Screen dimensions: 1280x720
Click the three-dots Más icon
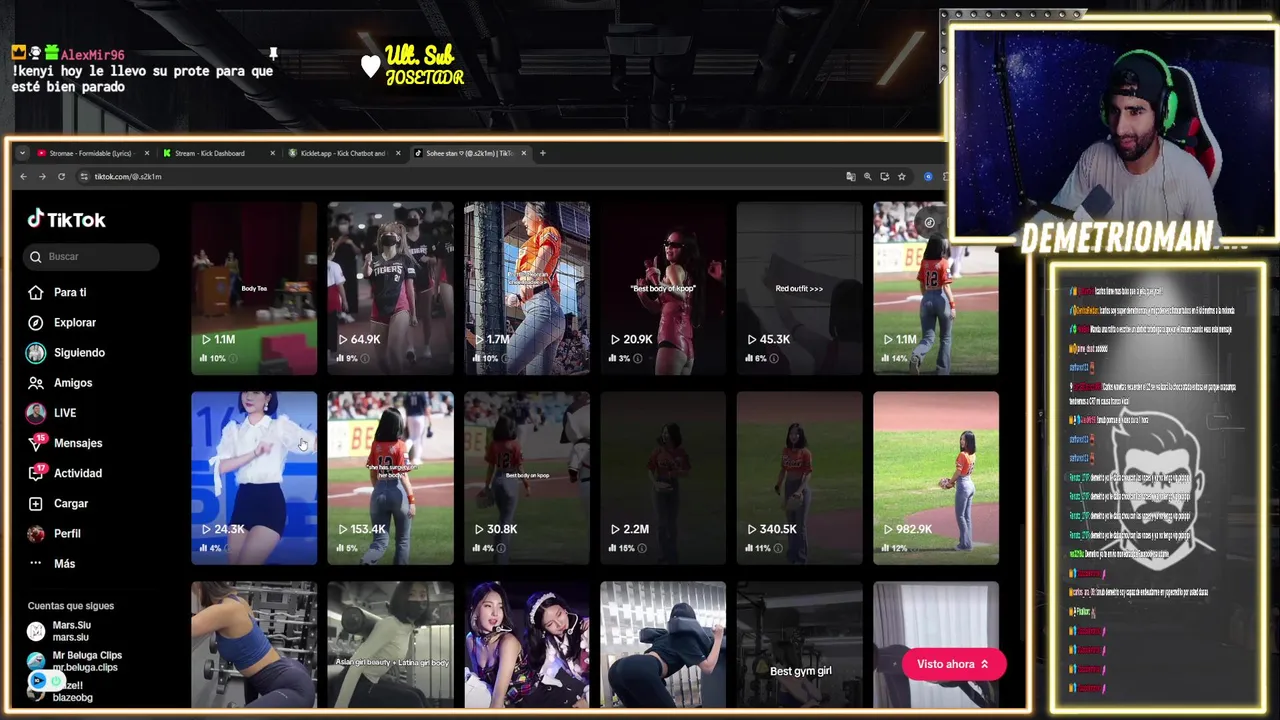click(x=36, y=564)
